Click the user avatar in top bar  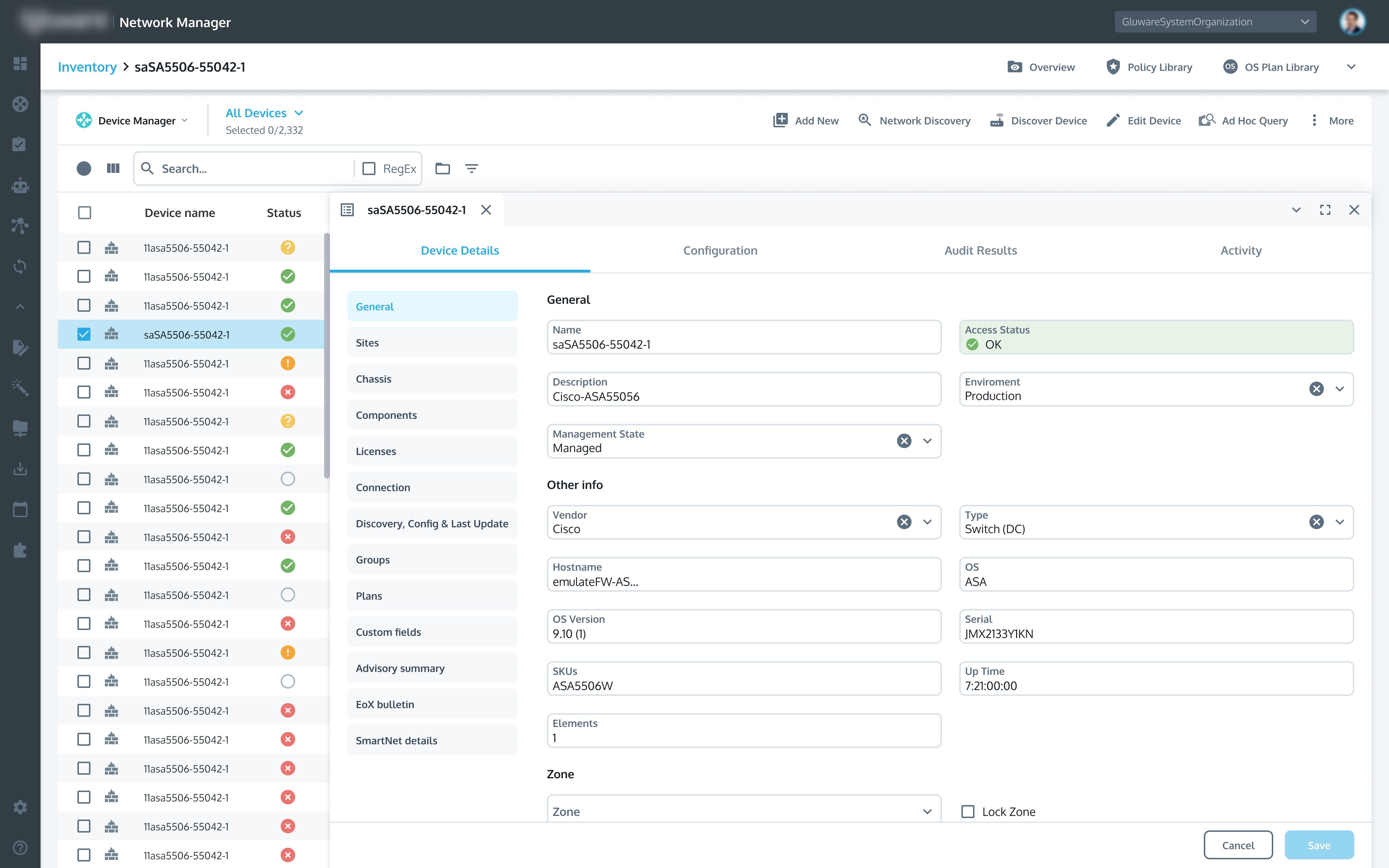(x=1352, y=22)
